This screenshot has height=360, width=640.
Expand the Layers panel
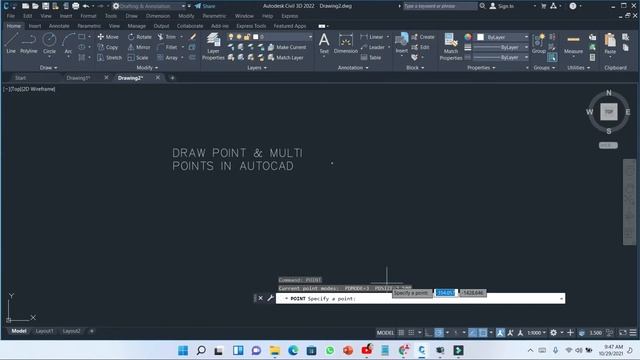[257, 68]
